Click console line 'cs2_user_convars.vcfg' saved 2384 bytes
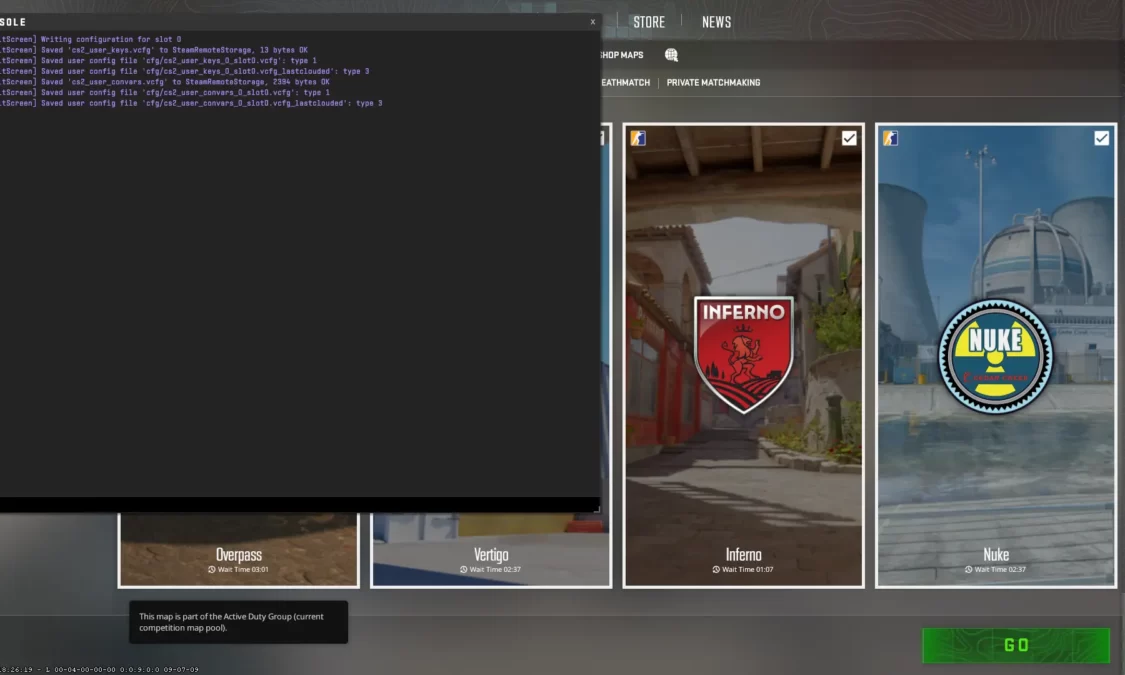 coord(165,82)
